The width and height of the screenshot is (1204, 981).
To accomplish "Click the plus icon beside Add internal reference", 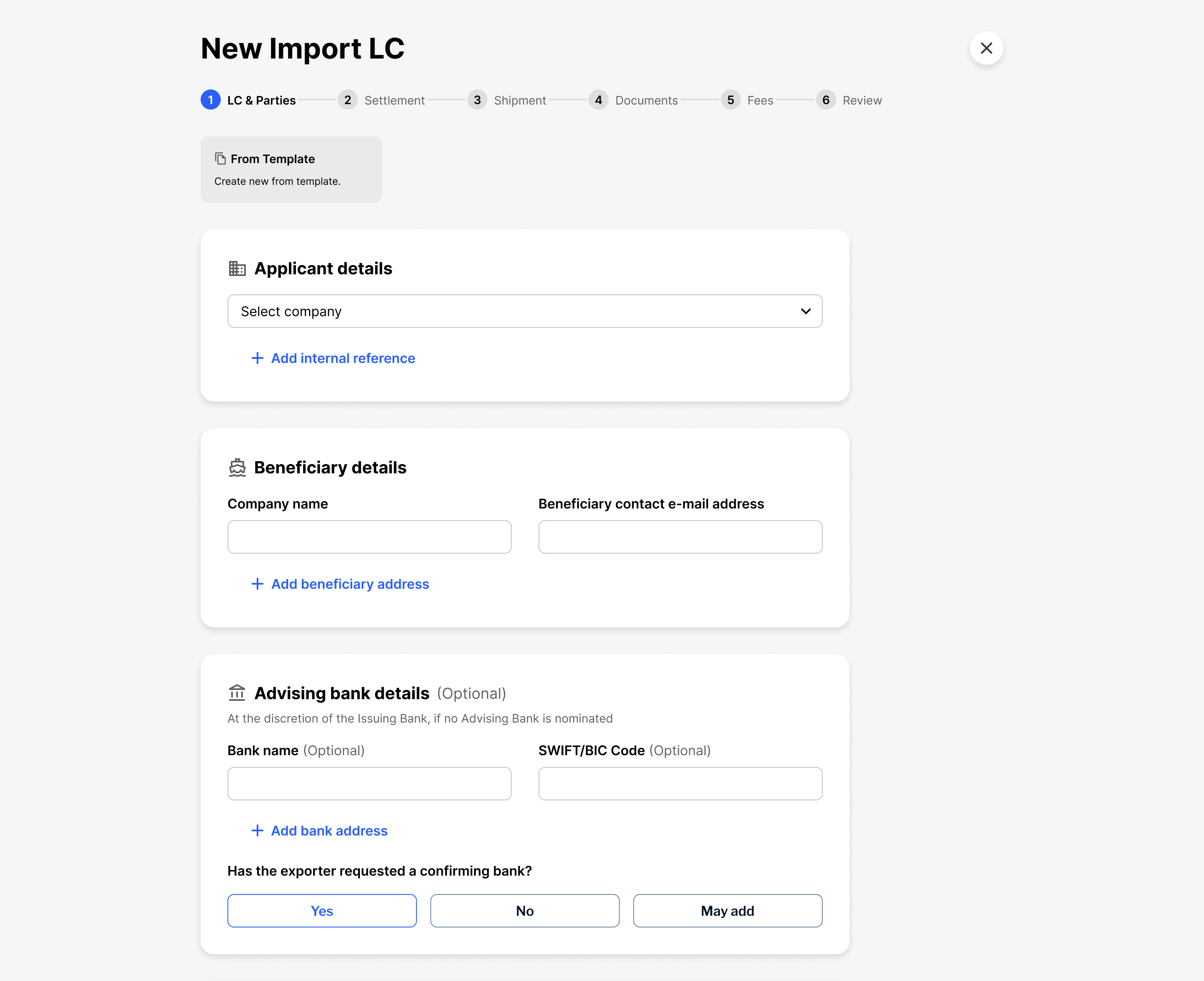I will (257, 358).
